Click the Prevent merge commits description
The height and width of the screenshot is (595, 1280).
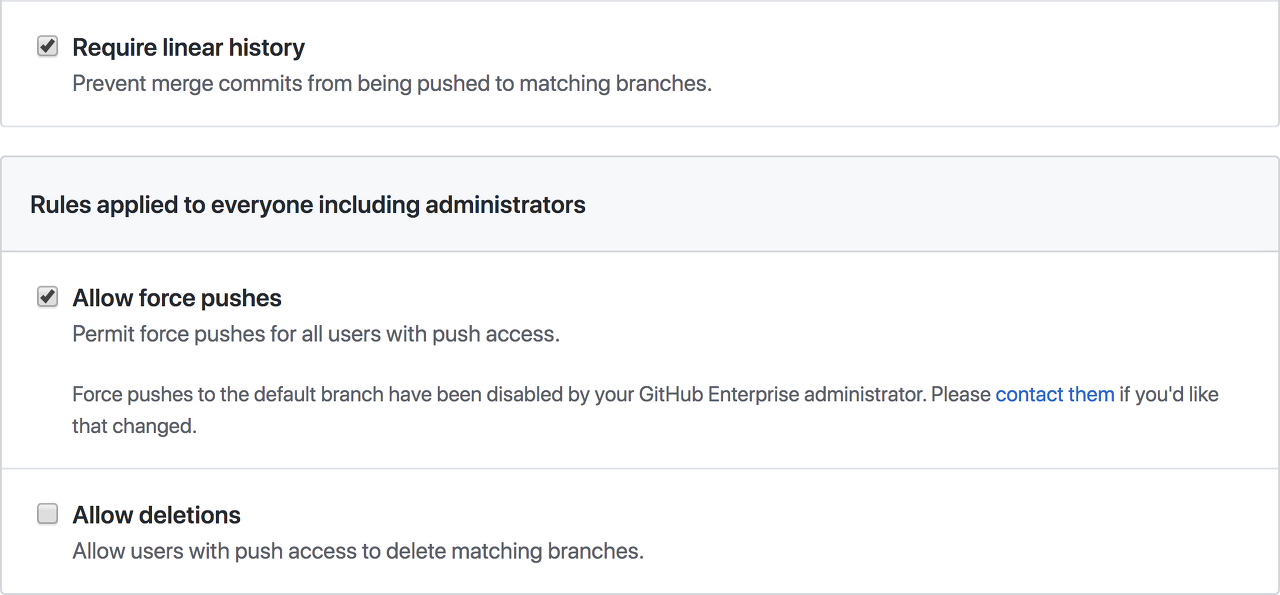392,84
